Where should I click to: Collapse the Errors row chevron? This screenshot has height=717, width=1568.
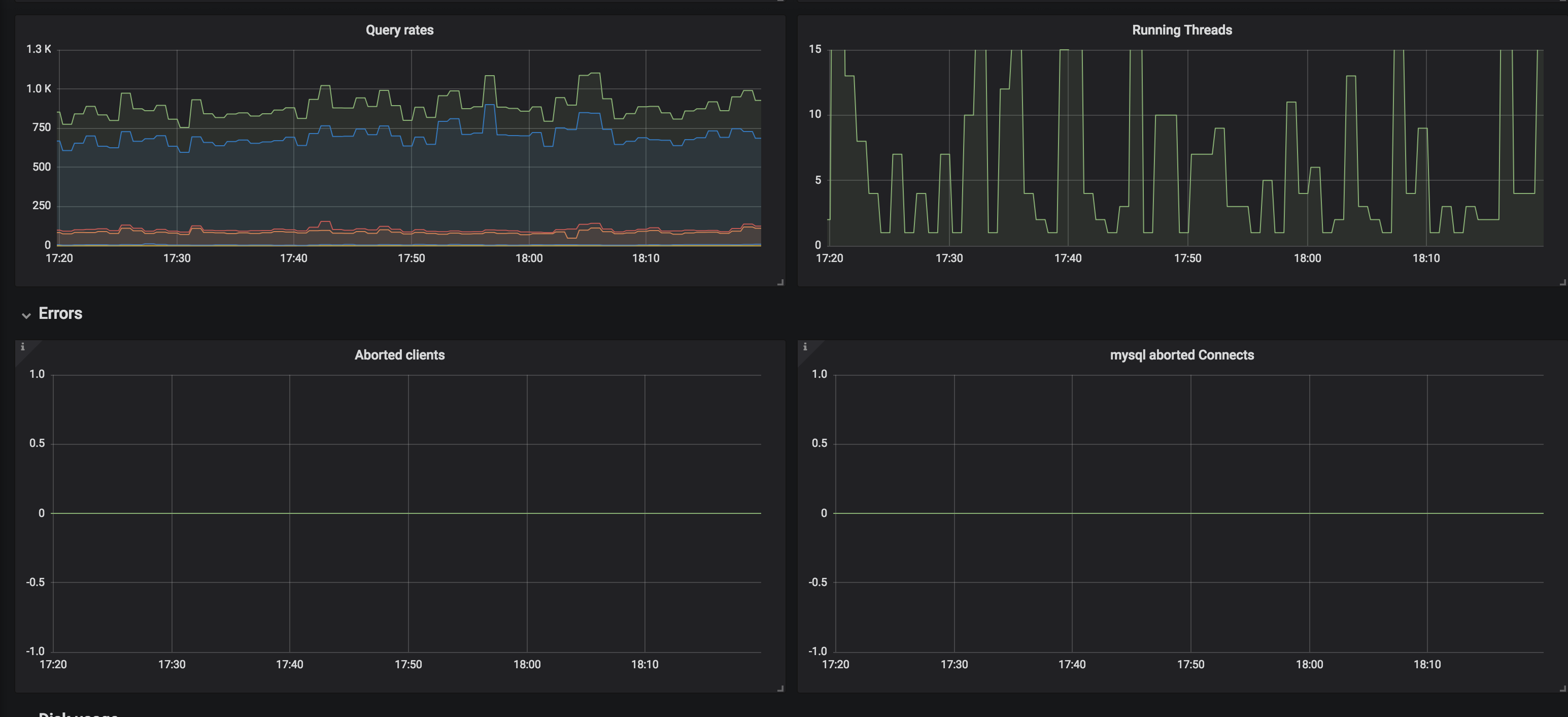pos(26,315)
